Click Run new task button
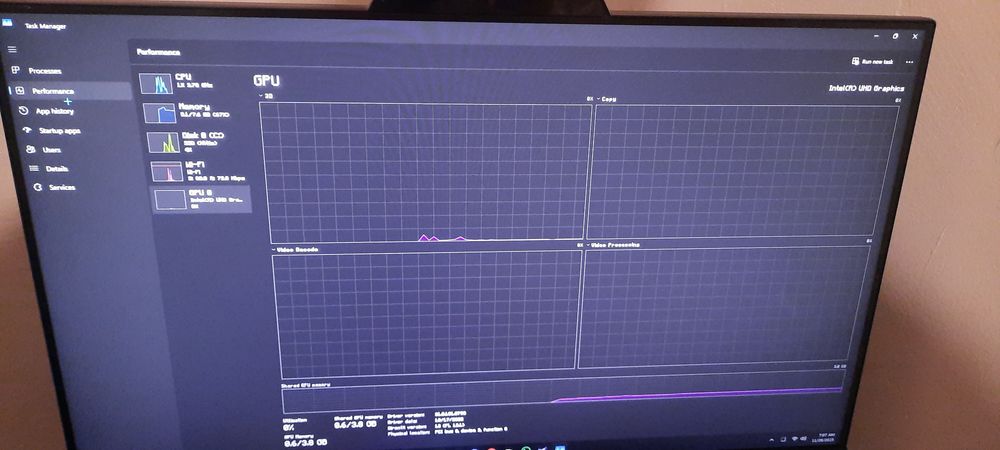The width and height of the screenshot is (1000, 450). [872, 62]
